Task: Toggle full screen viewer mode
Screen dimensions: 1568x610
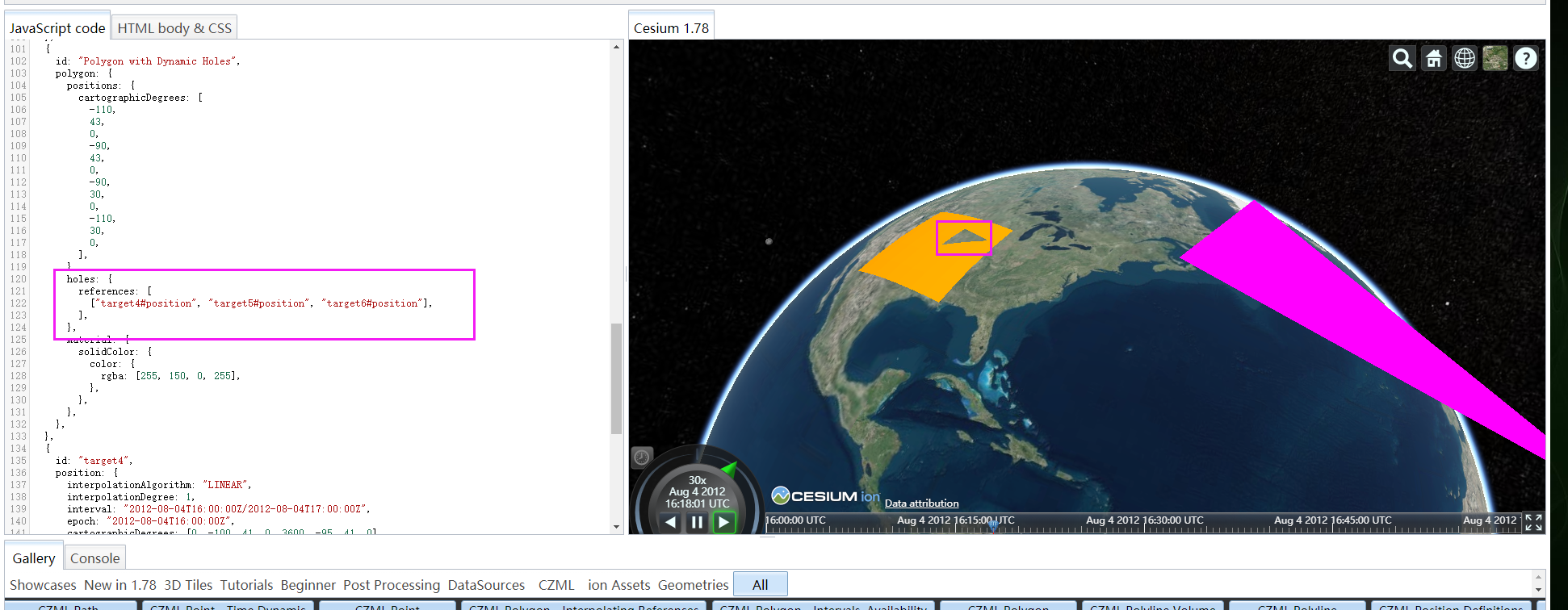Action: click(1533, 522)
